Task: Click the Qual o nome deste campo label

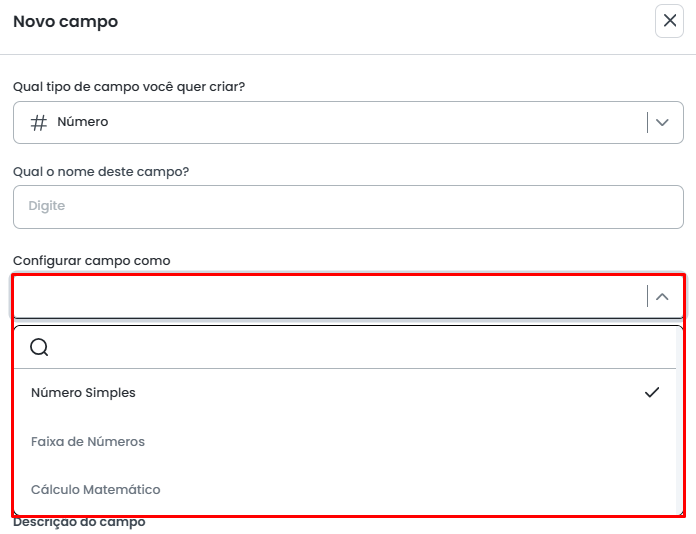Action: 101,172
